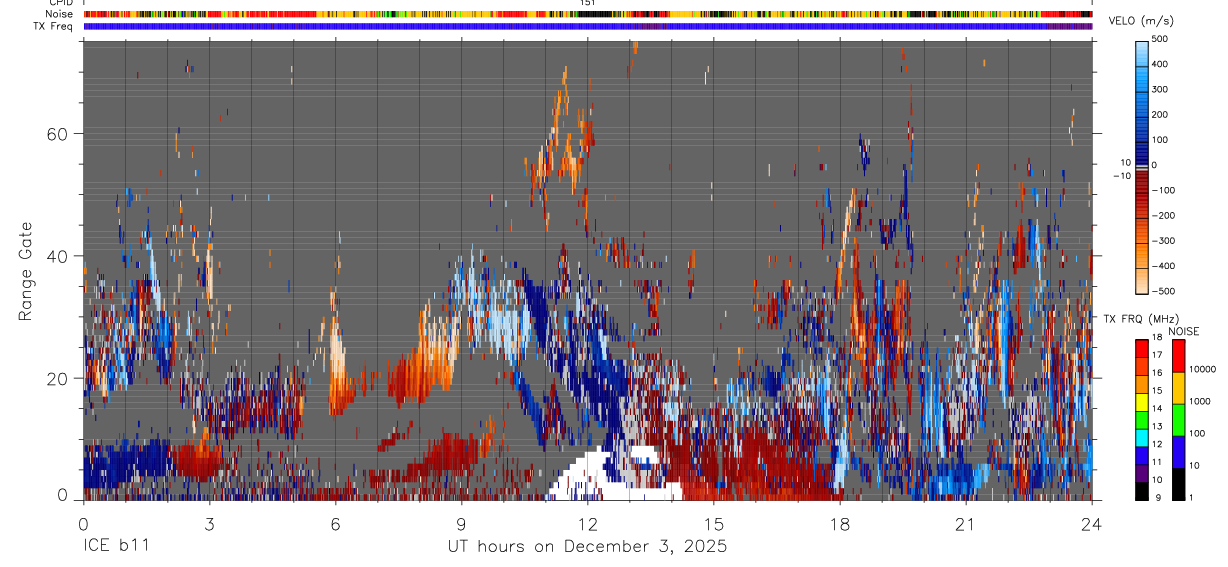Click the Range Gate tick label 40
1228x567 pixels.
tap(59, 256)
